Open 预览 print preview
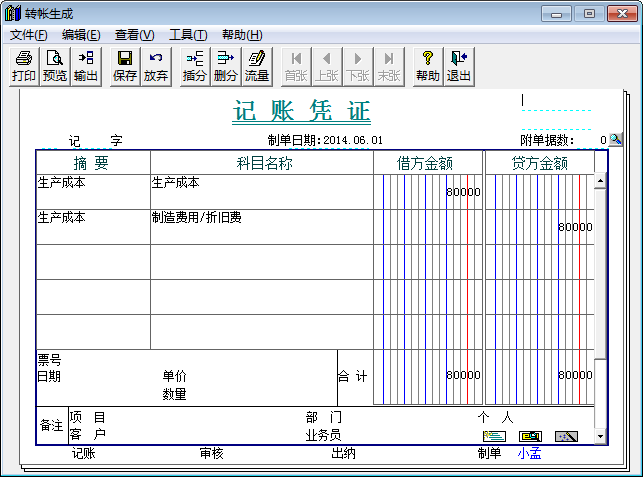 pyautogui.click(x=55, y=66)
